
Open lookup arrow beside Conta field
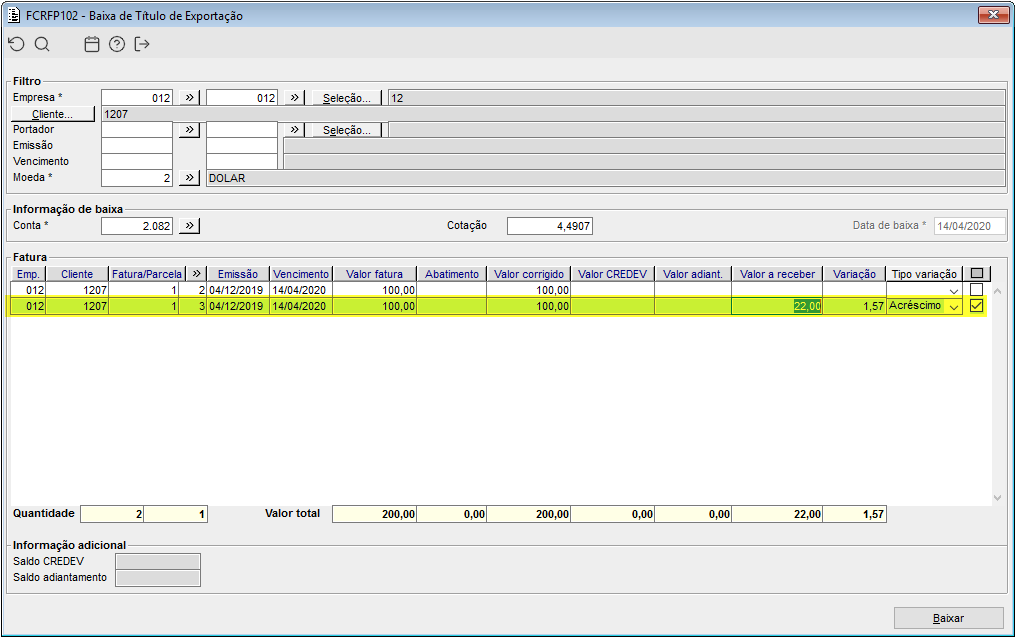(x=189, y=226)
